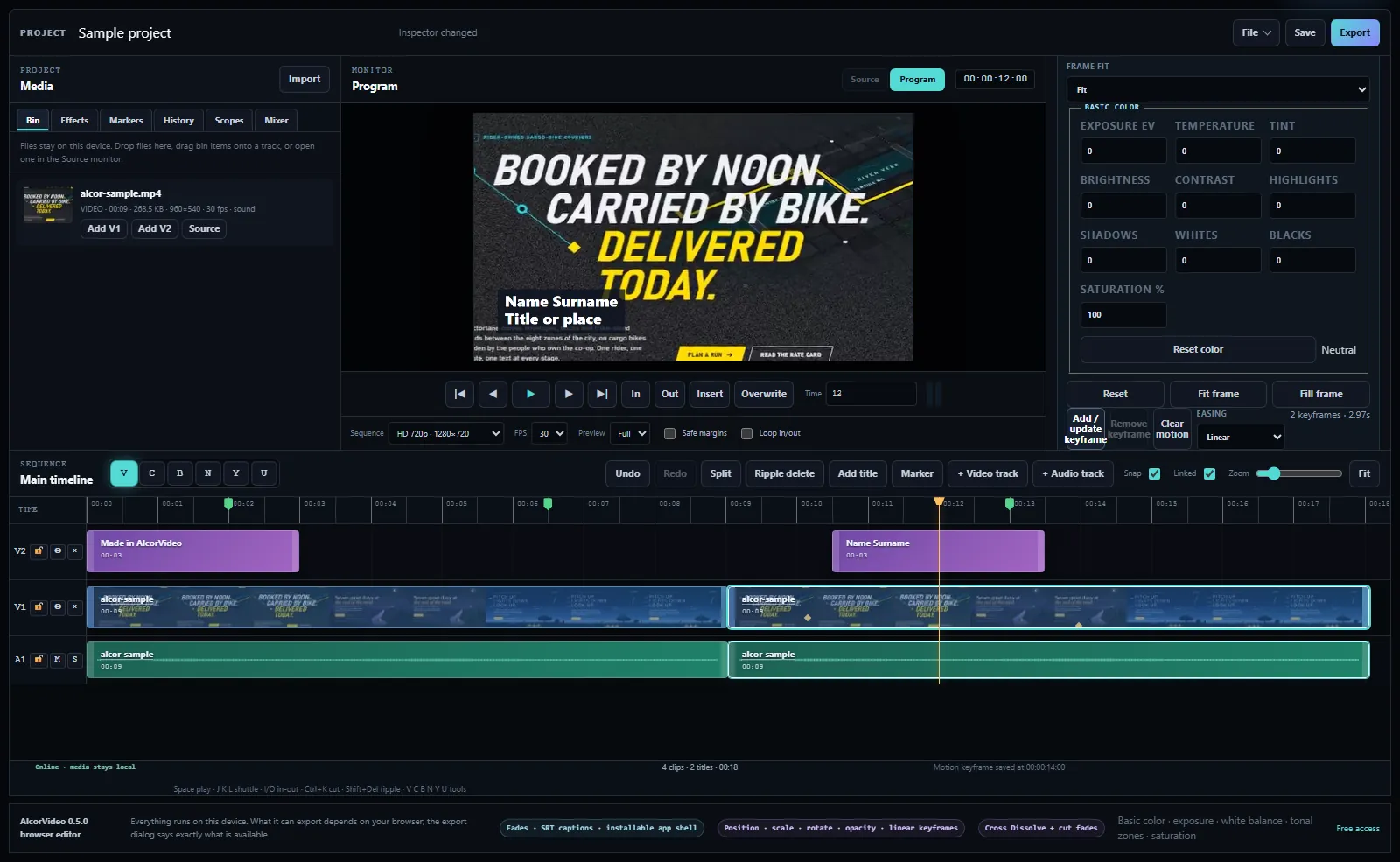Select the B timeline tool
The width and height of the screenshot is (1400, 862).
(x=180, y=473)
